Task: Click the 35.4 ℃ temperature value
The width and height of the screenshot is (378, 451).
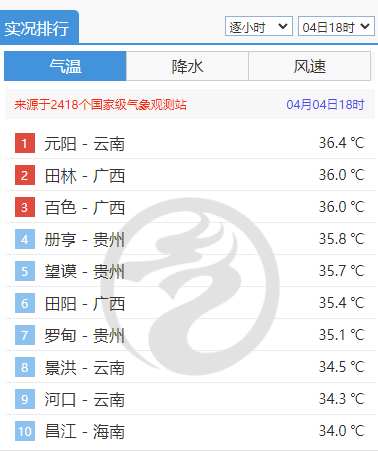Action: coord(341,303)
